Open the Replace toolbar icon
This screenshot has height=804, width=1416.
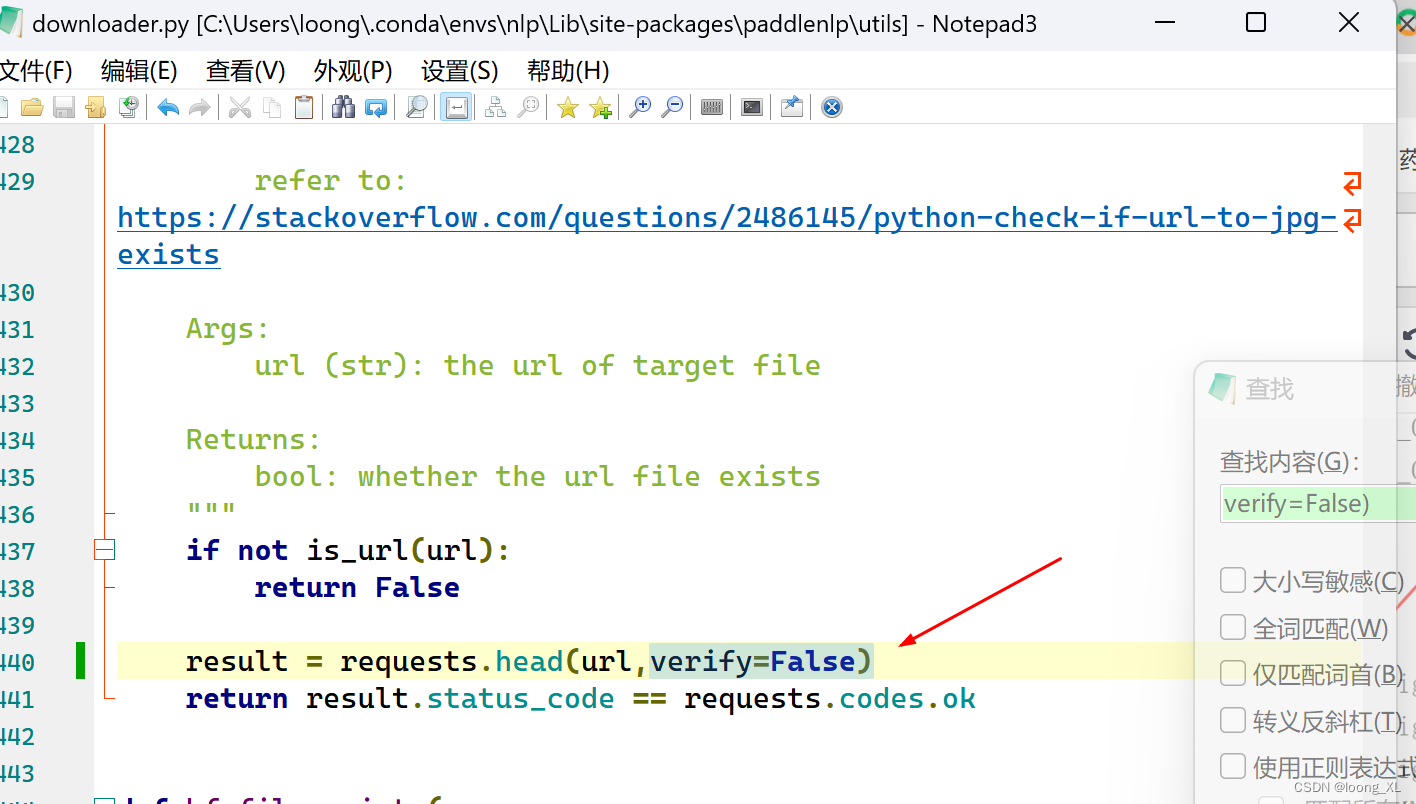(x=376, y=107)
